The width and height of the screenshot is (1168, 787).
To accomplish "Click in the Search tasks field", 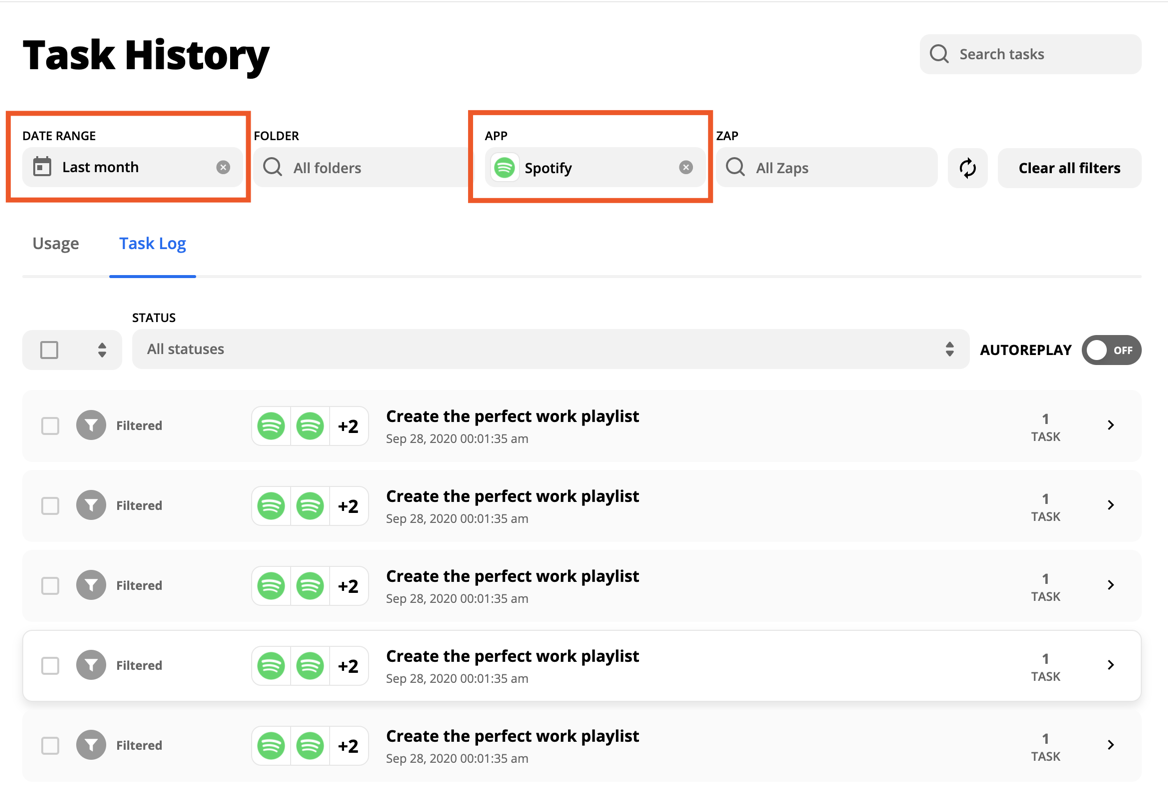I will [x=1030, y=54].
